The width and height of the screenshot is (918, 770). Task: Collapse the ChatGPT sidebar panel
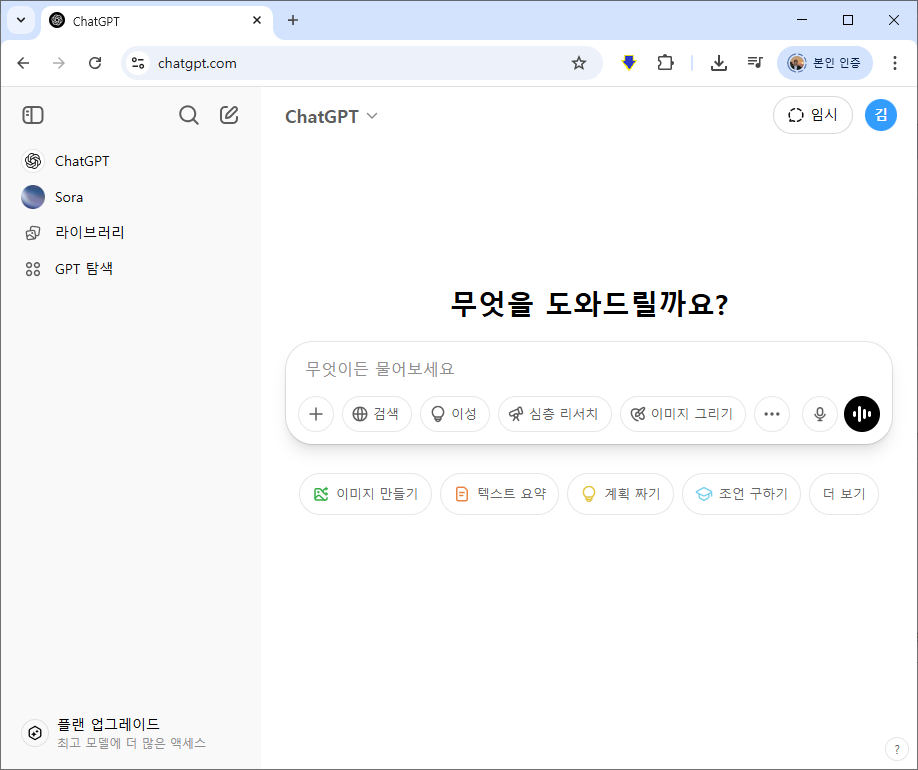tap(33, 115)
